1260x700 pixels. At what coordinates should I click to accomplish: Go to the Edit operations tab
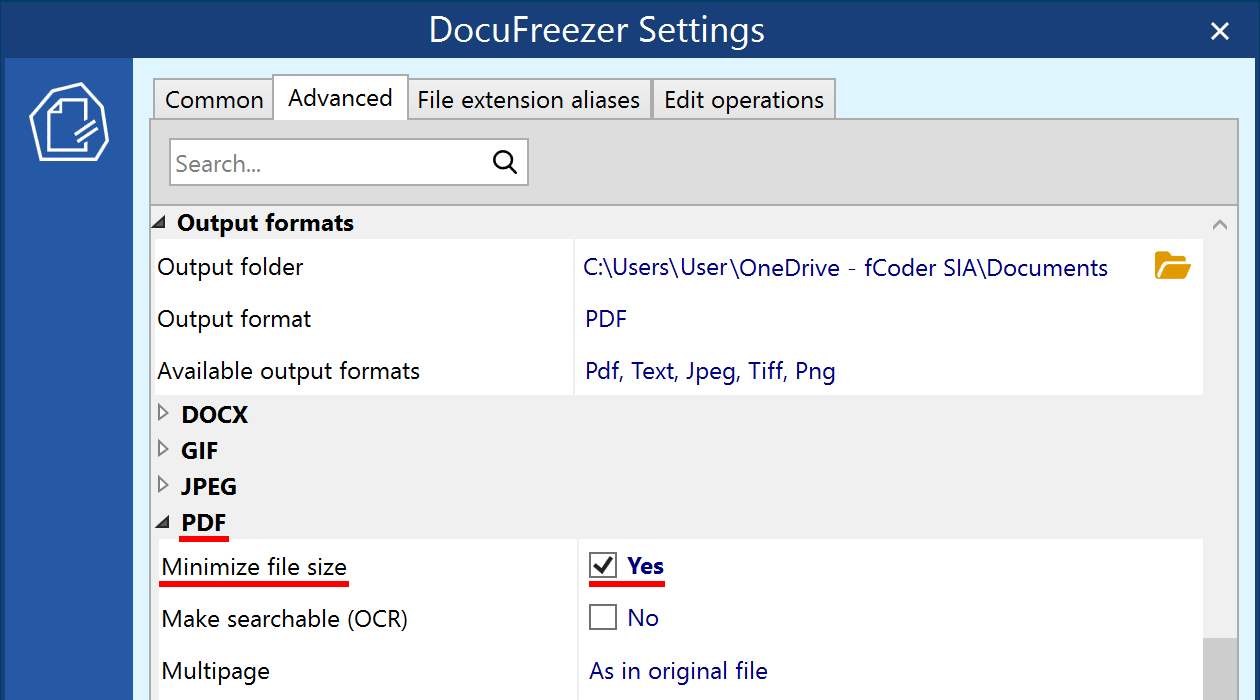coord(744,100)
